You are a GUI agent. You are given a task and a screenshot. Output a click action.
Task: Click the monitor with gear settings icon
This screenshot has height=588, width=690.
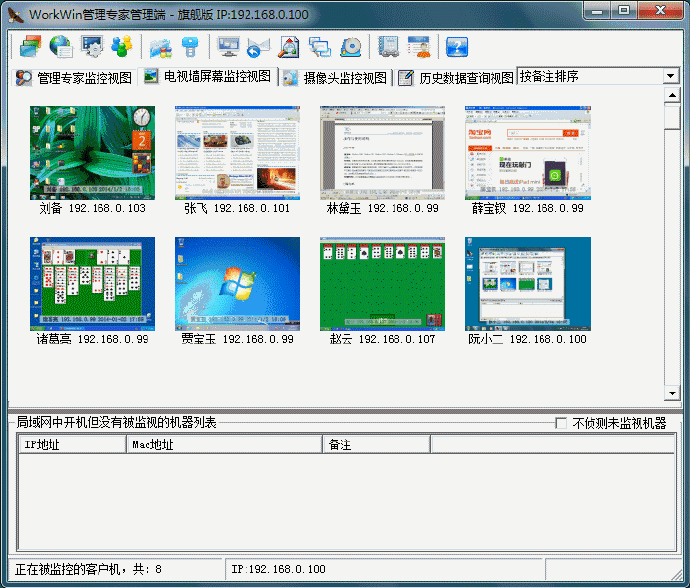click(92, 46)
